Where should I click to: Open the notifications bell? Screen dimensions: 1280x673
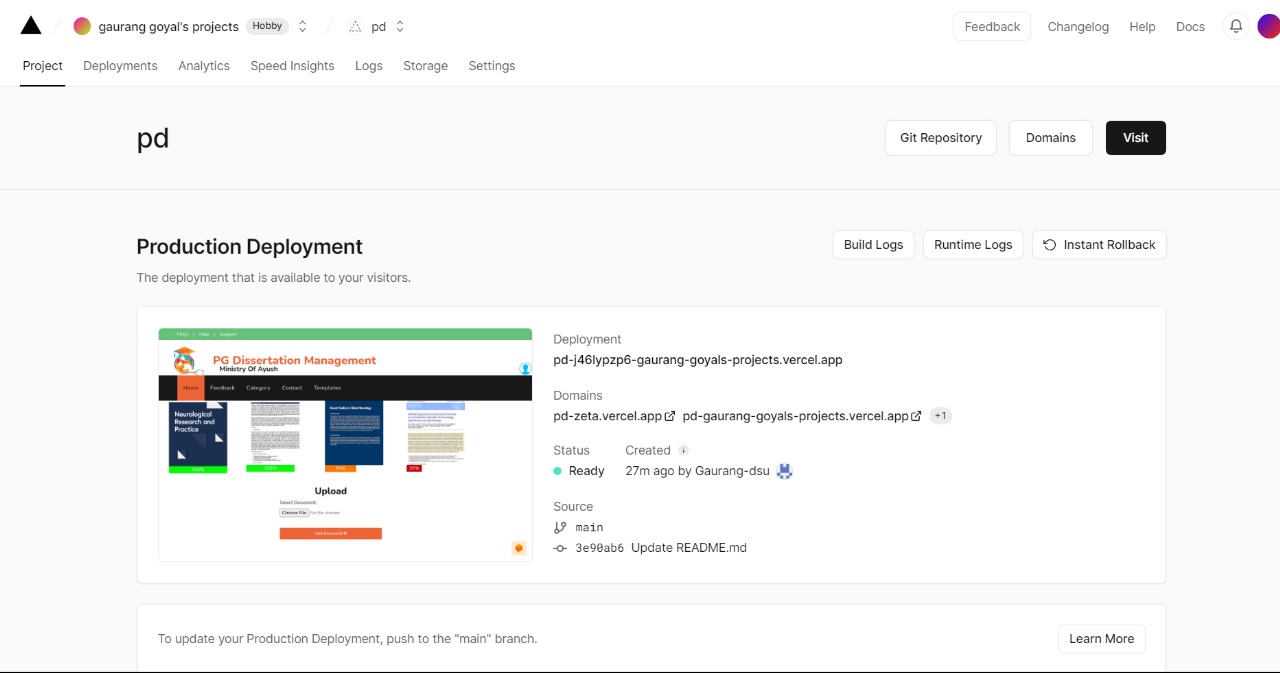(x=1236, y=26)
